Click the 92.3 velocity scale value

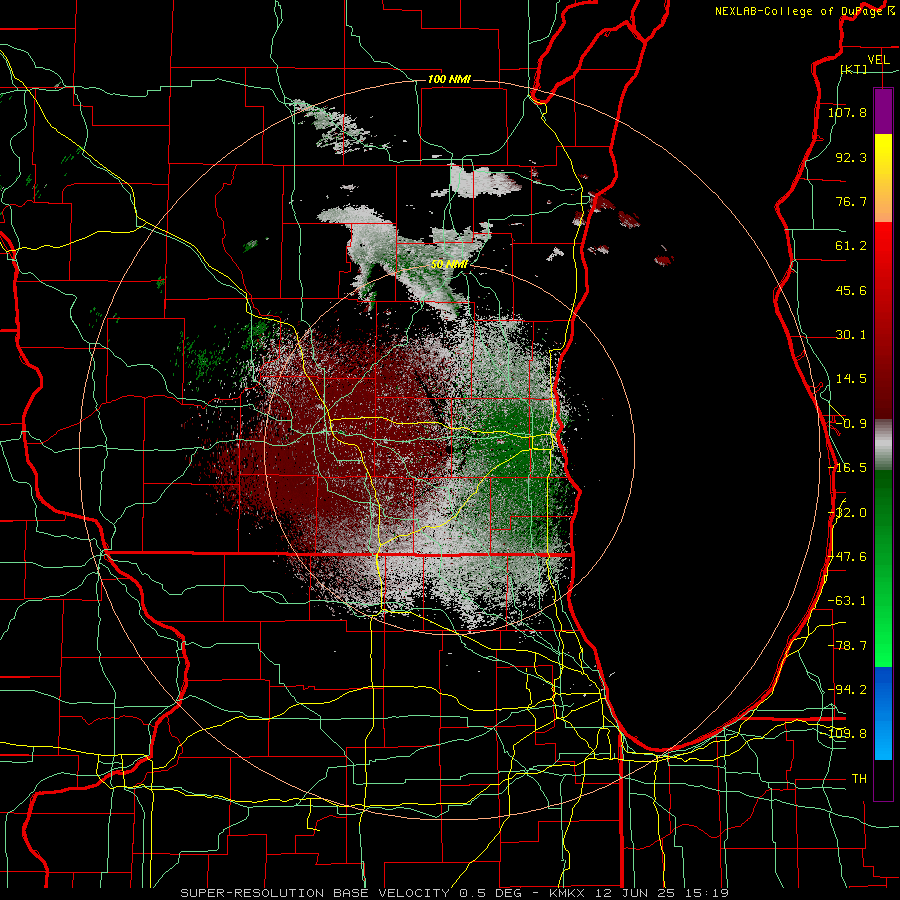click(851, 157)
